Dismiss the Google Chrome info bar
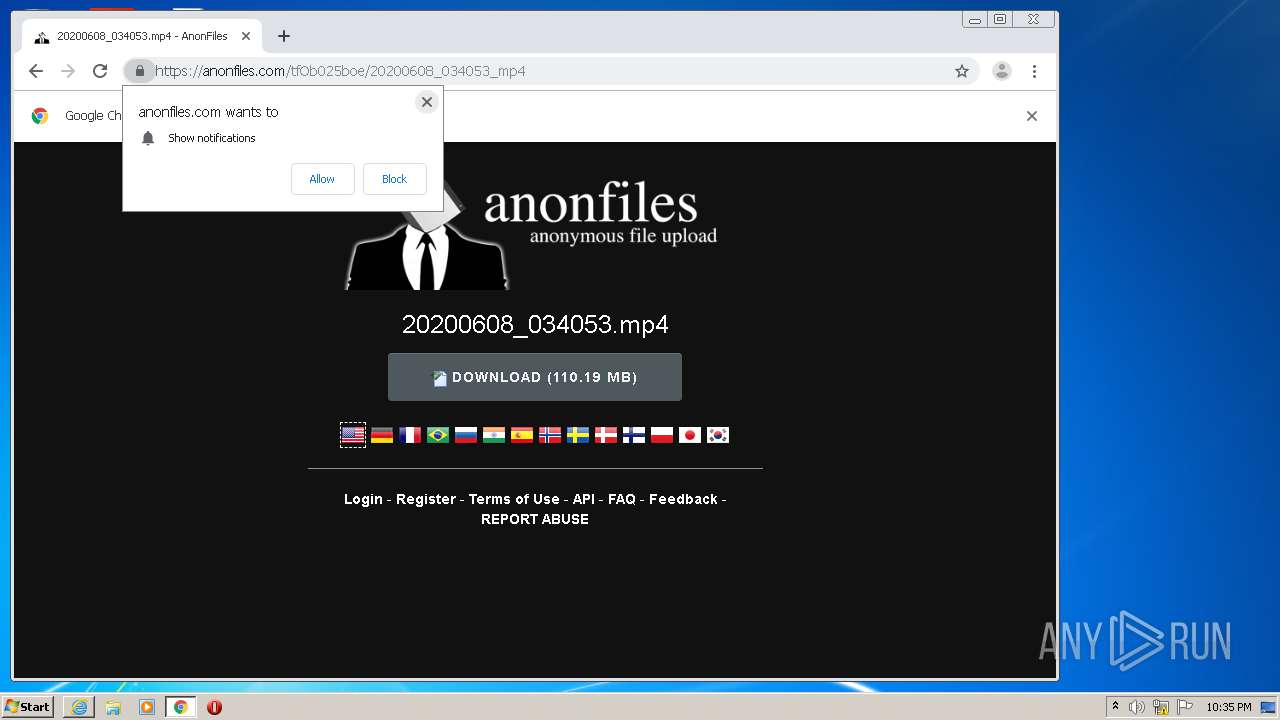 click(x=1032, y=116)
